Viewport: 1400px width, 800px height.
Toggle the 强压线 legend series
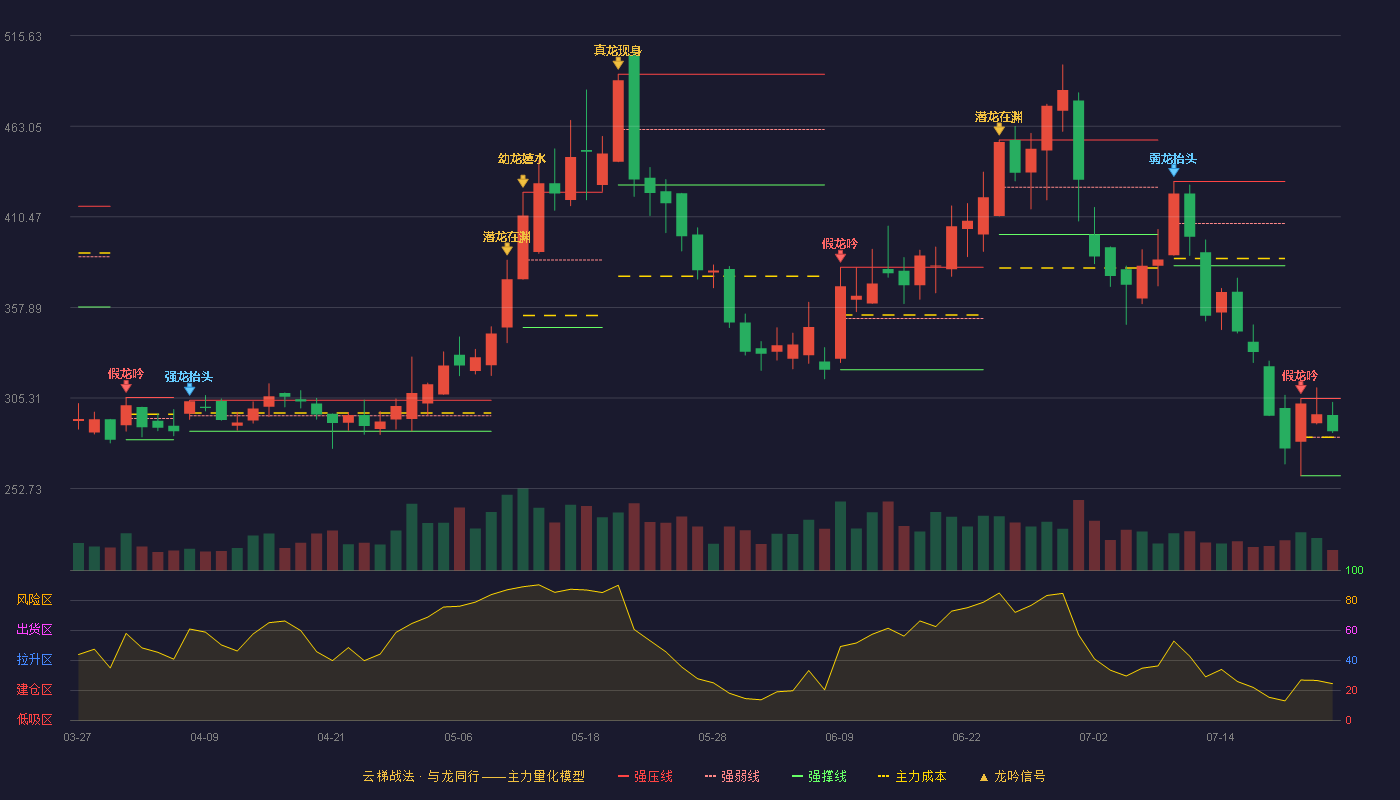[645, 776]
